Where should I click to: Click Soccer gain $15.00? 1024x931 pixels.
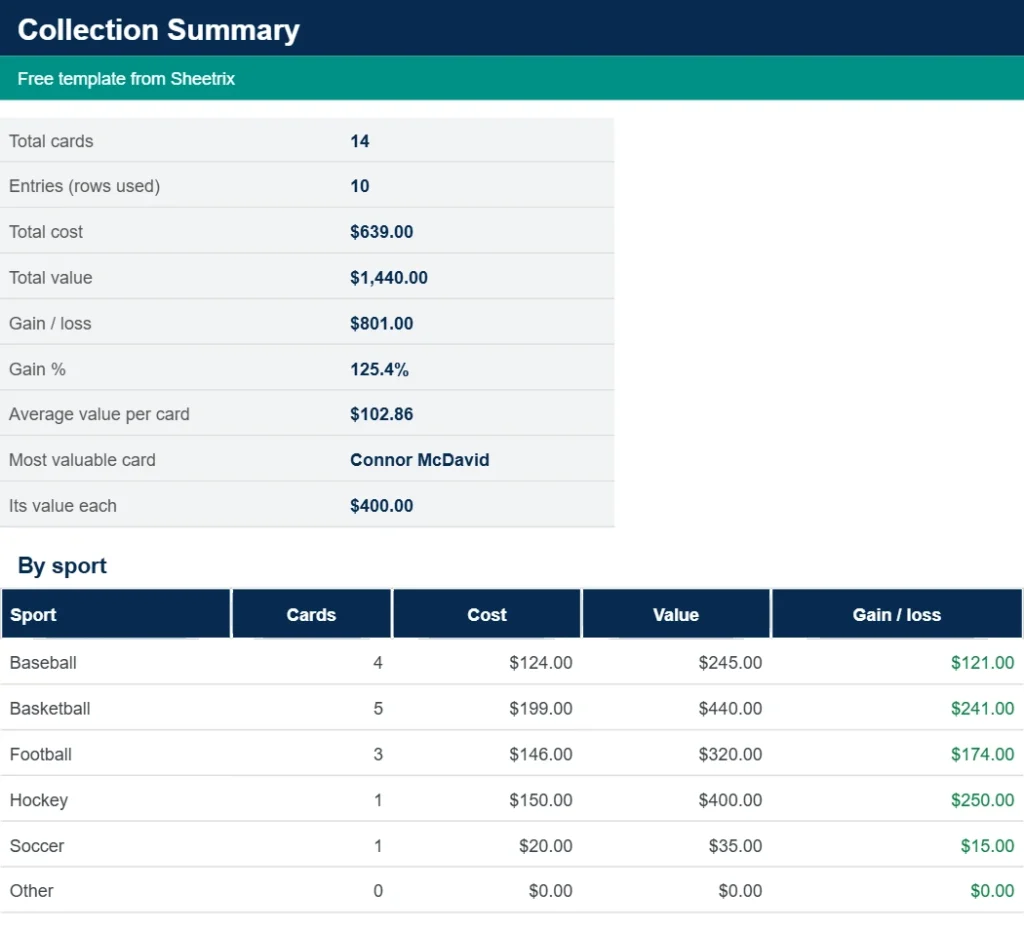point(987,845)
